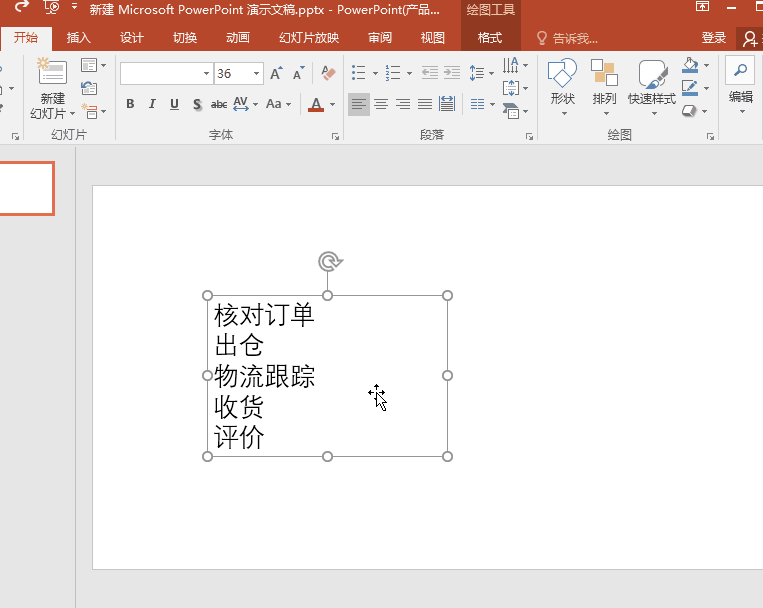The image size is (763, 608).
Task: Clear all text formatting with the eraser icon
Action: 328,74
